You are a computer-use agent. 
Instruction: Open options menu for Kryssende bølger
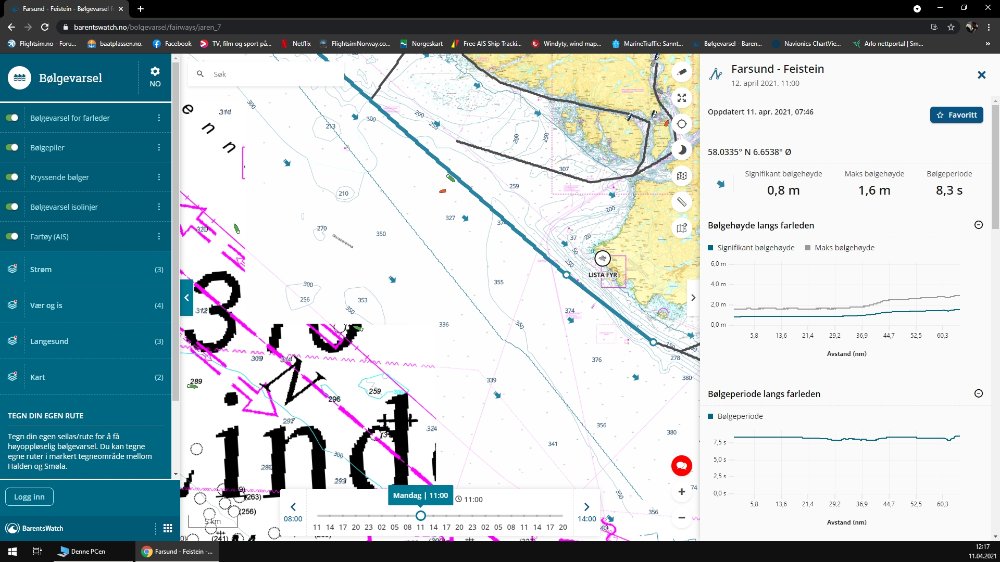pyautogui.click(x=159, y=177)
